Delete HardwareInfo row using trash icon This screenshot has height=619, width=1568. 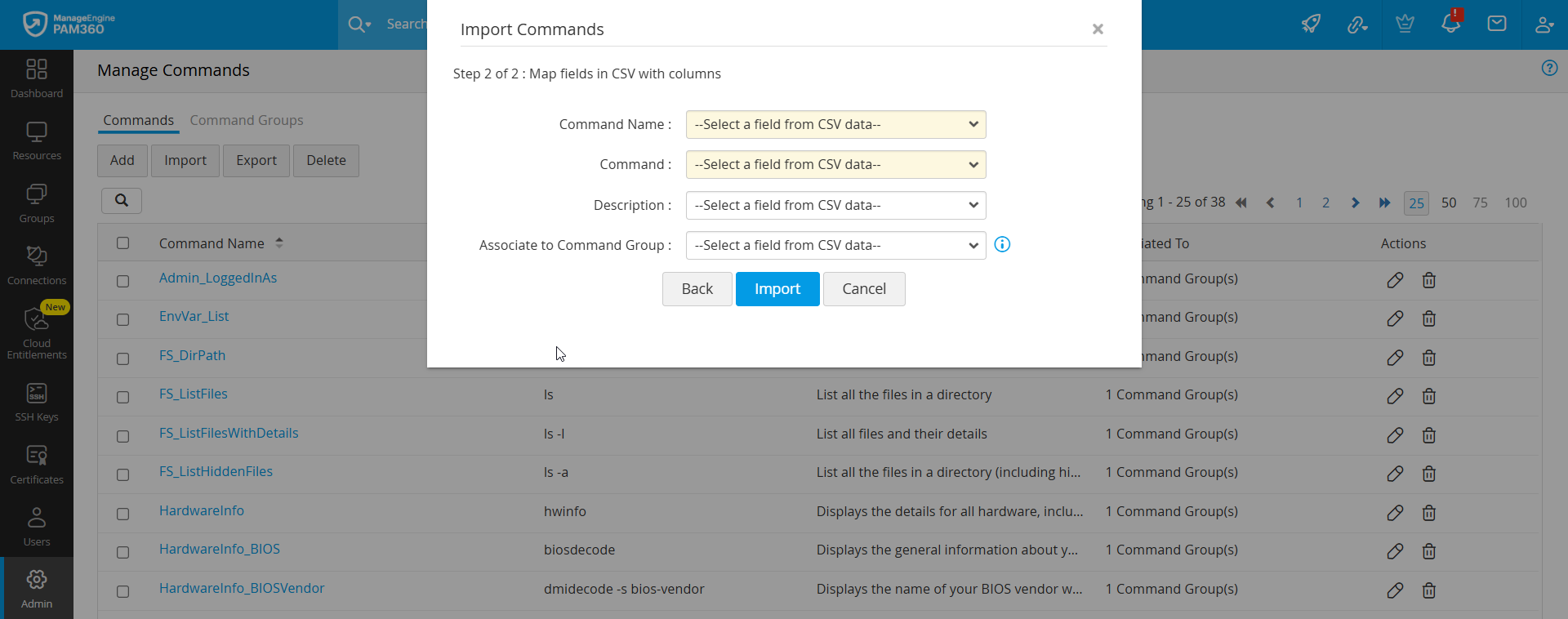point(1428,513)
